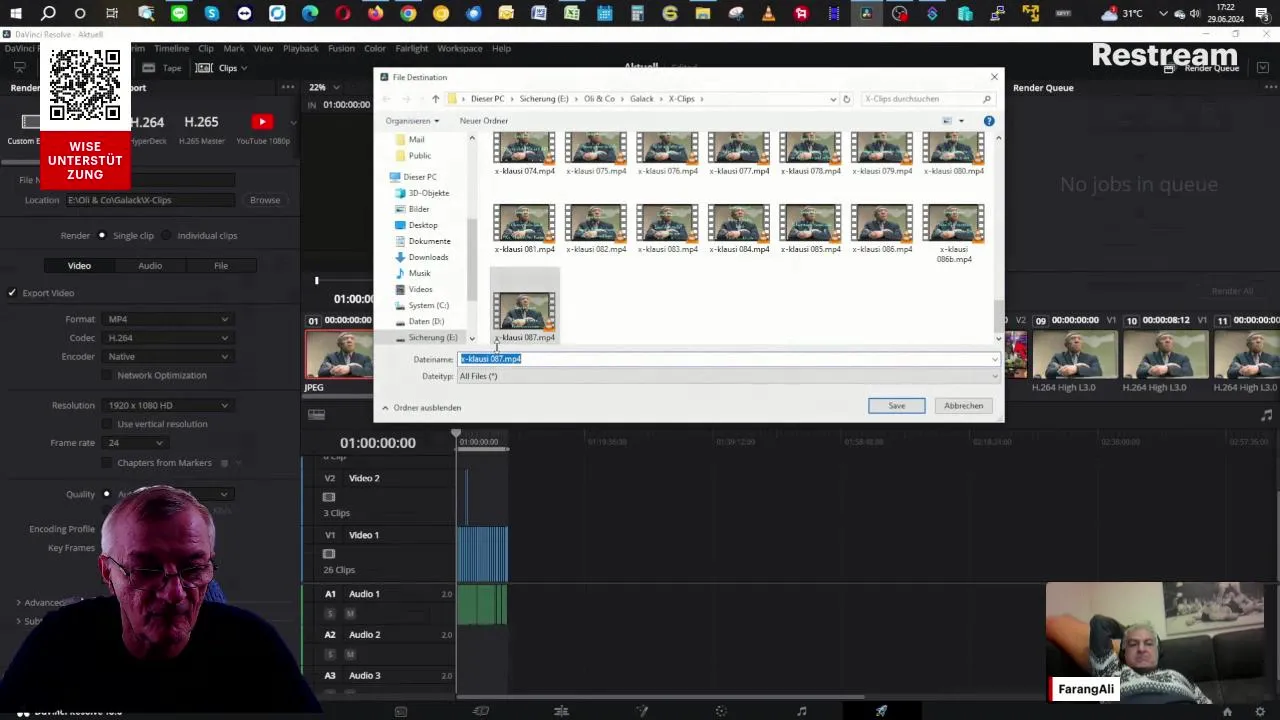Open the Windows Start button

tap(15, 14)
